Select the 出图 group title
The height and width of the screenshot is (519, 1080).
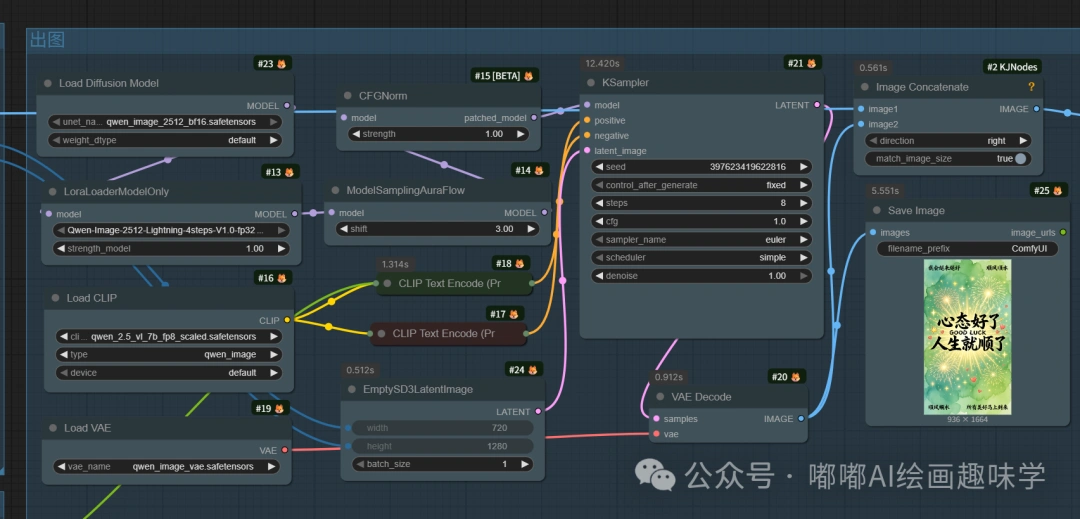tap(46, 40)
